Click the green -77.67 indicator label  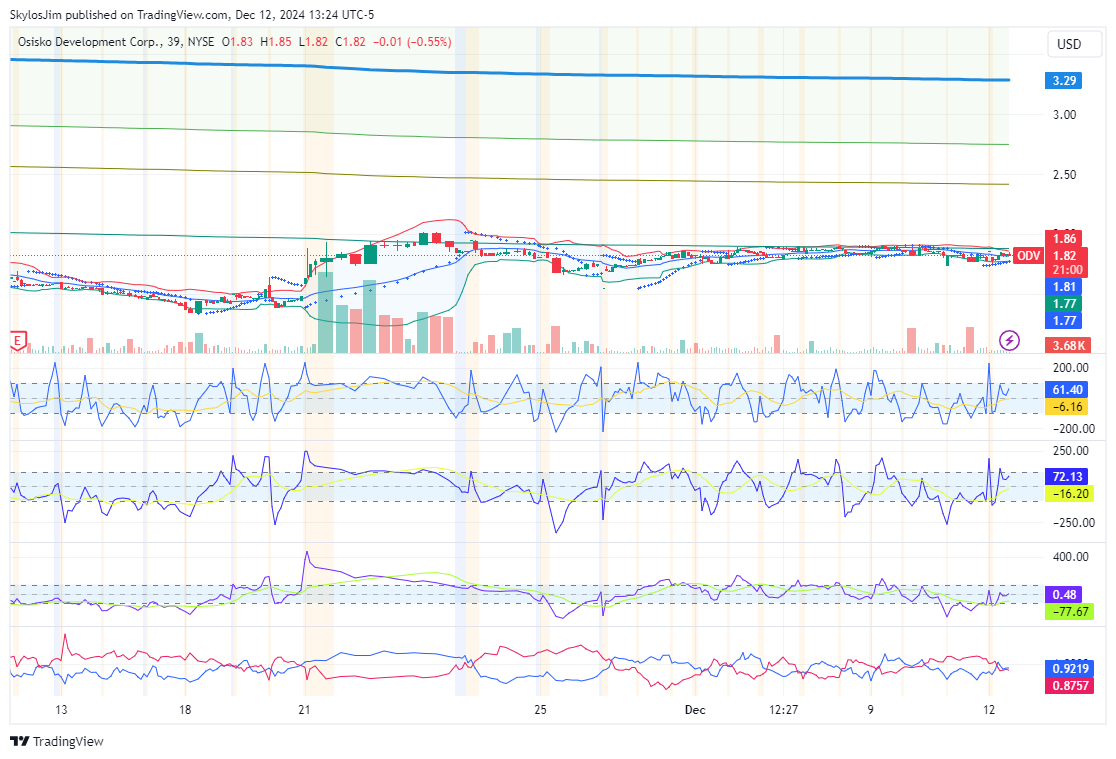[x=1067, y=611]
